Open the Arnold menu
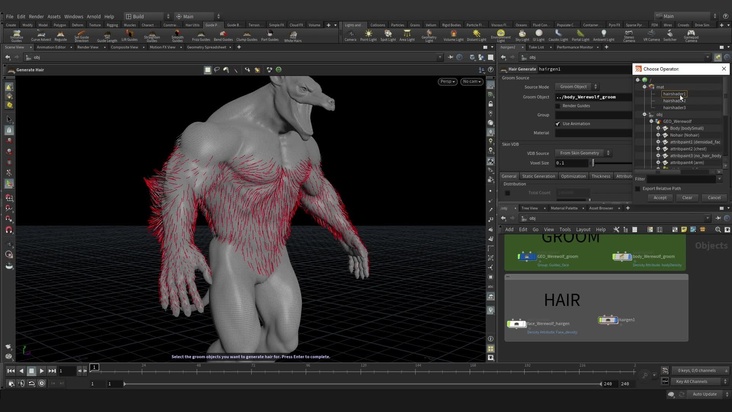 click(x=93, y=16)
